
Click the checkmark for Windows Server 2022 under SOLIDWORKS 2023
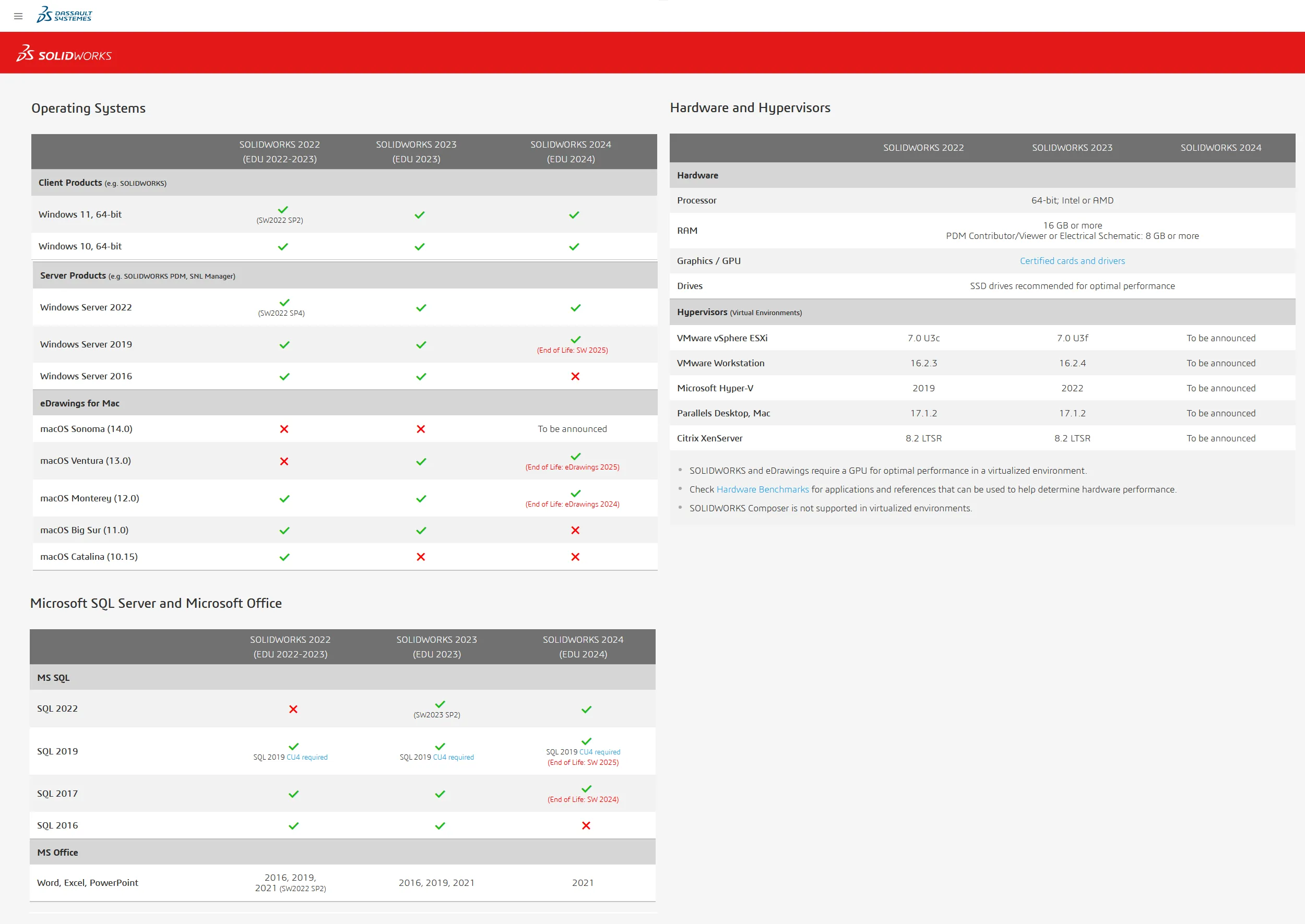[420, 307]
